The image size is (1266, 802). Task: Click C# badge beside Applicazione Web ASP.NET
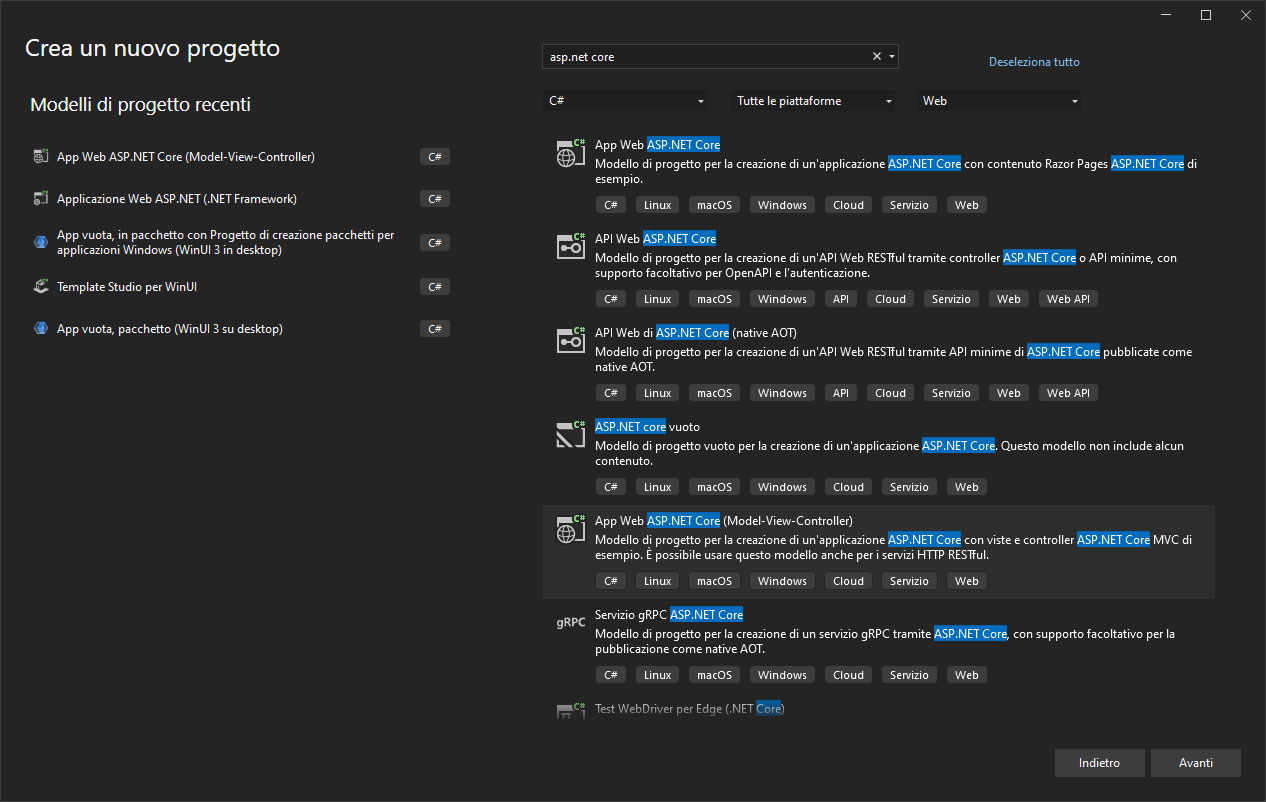pyautogui.click(x=435, y=199)
